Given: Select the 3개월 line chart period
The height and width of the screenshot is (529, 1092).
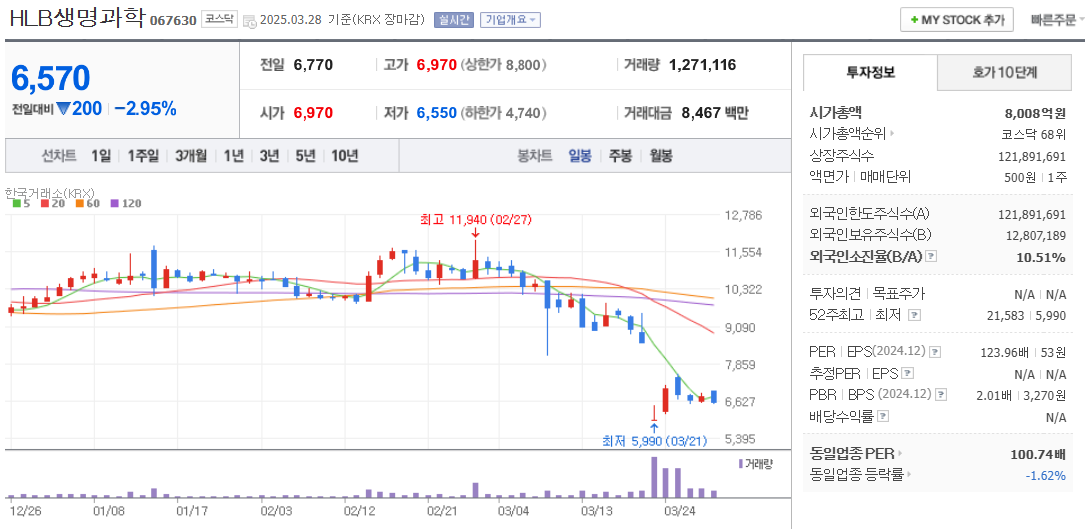Looking at the screenshot, I should (191, 156).
